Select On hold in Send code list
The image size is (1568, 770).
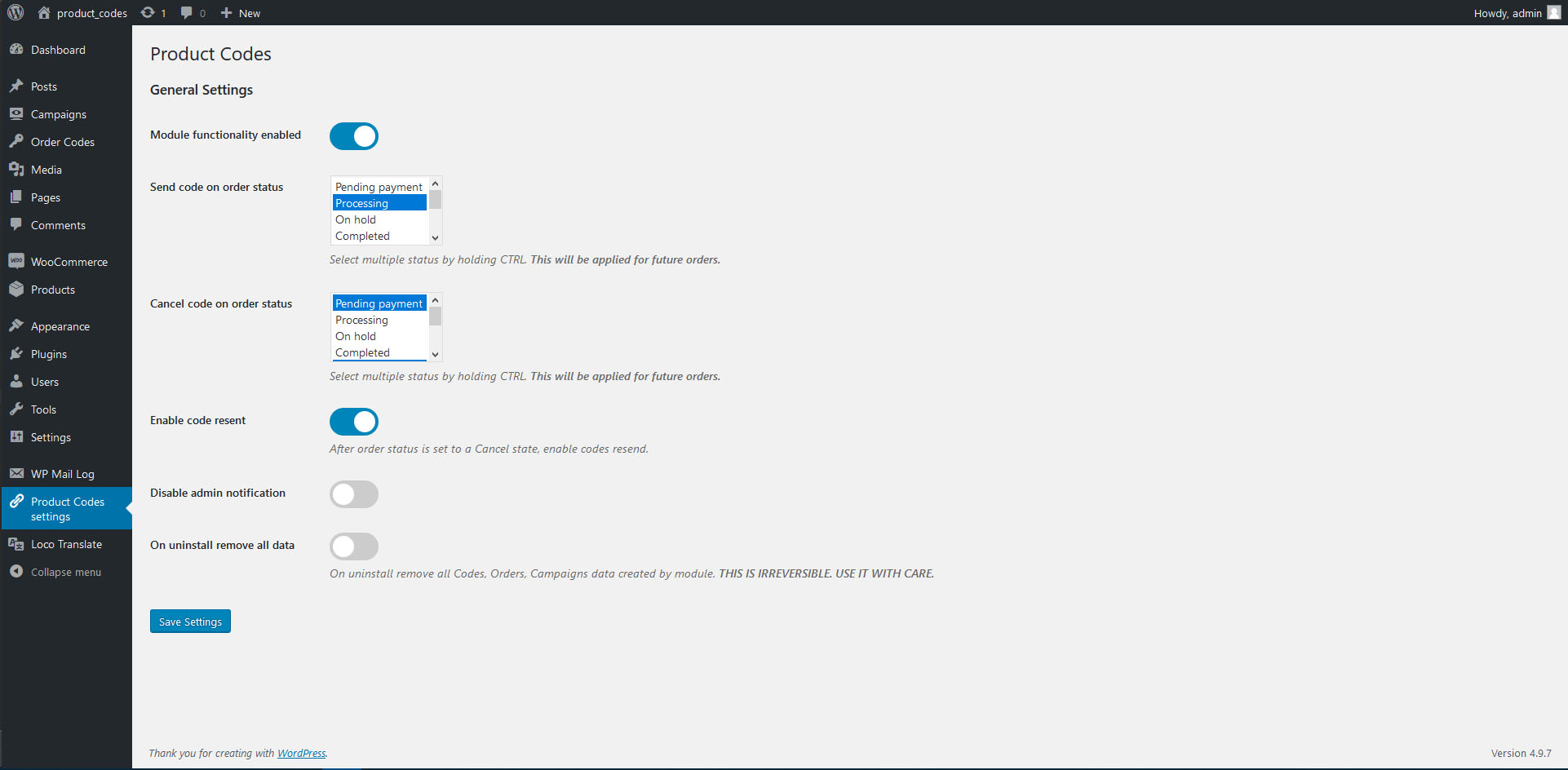pyautogui.click(x=379, y=219)
